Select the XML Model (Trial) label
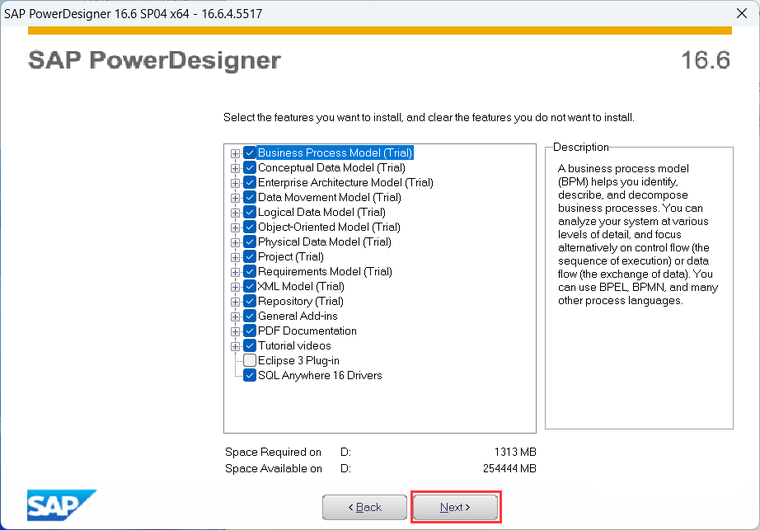Viewport: 760px width, 530px height. click(x=301, y=287)
